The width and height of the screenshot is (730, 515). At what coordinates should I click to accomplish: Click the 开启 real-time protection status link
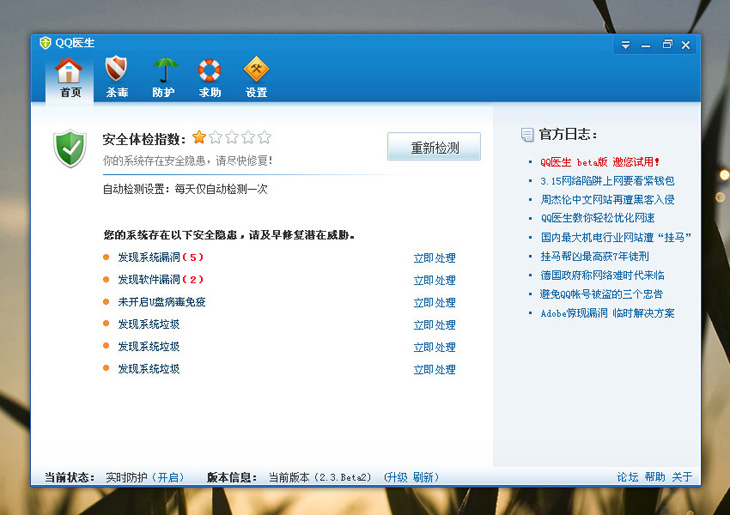(x=168, y=477)
